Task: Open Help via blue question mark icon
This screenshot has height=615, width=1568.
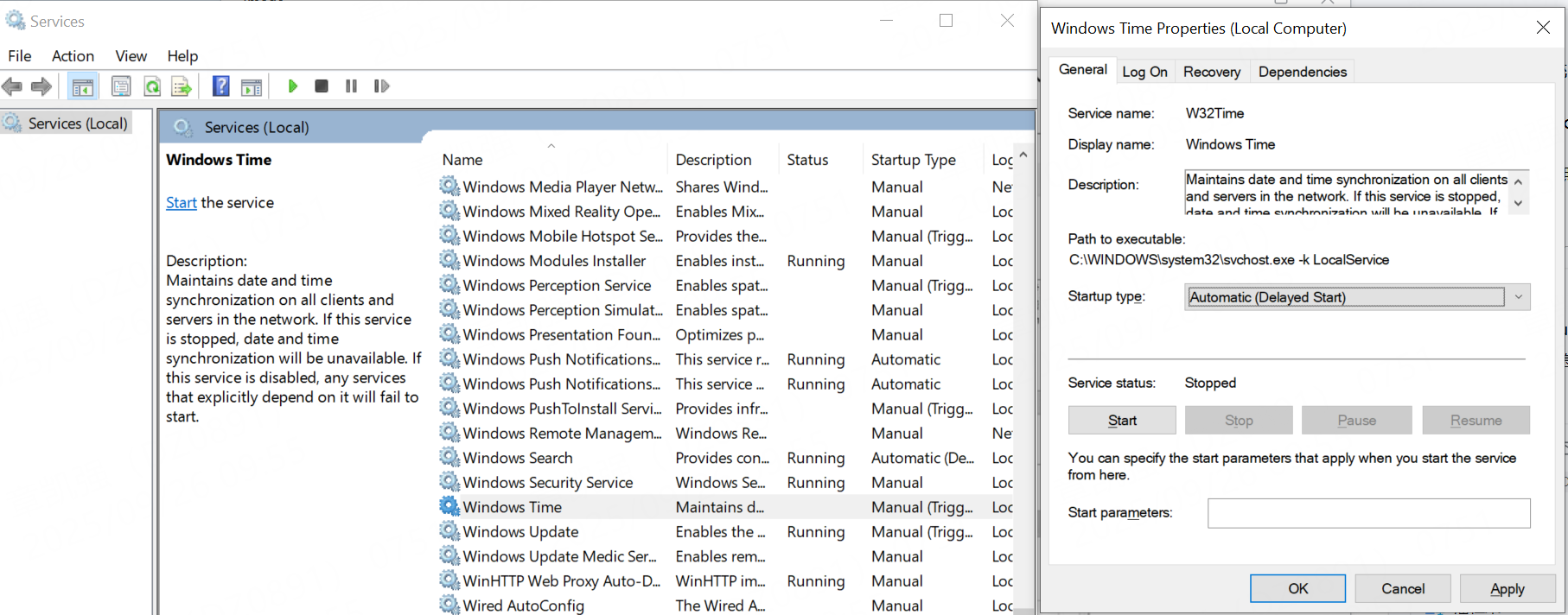Action: [221, 86]
